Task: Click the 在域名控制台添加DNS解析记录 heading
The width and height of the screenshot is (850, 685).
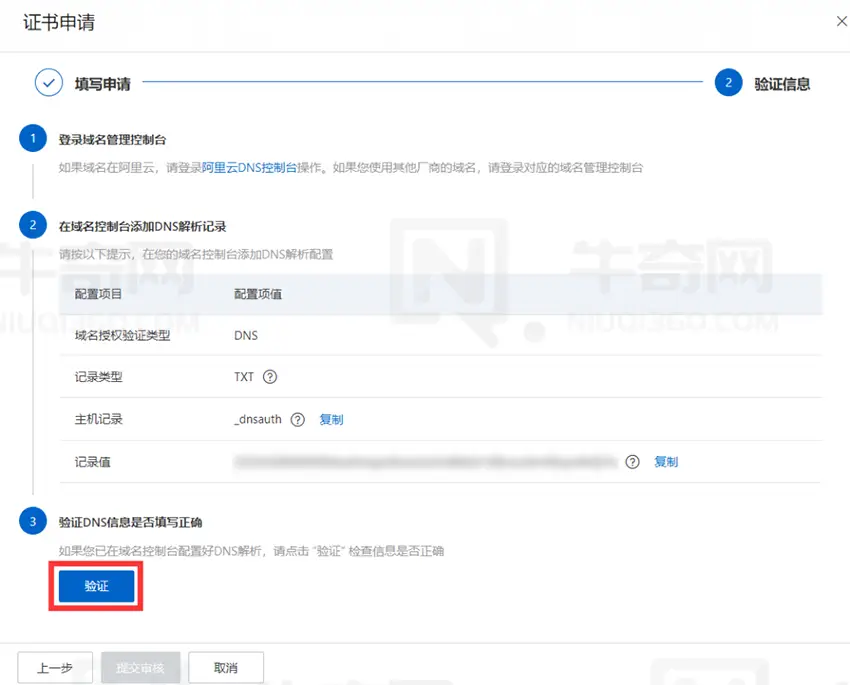Action: 143,226
